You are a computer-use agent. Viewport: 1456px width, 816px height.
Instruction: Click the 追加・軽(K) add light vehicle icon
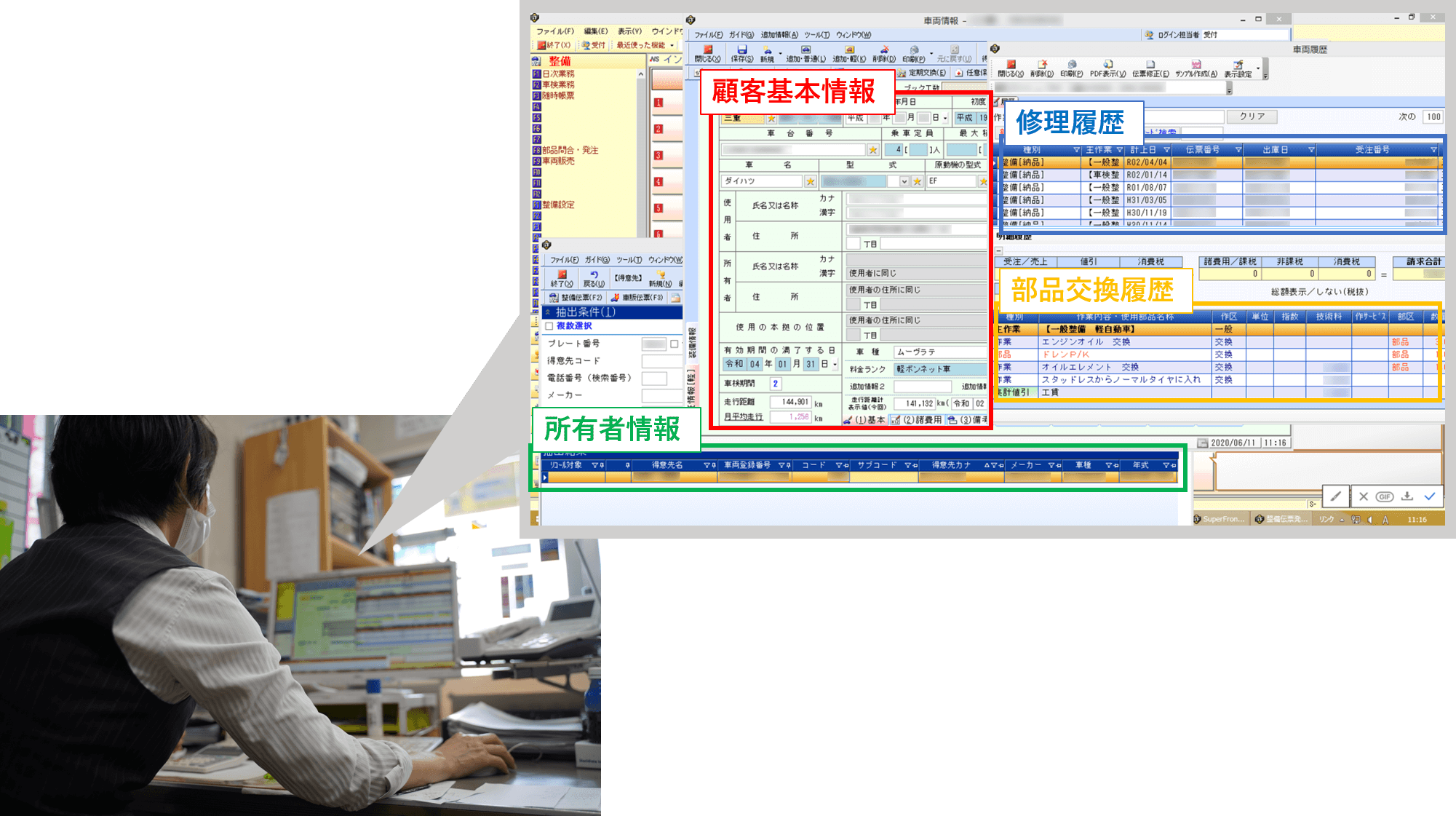(848, 55)
